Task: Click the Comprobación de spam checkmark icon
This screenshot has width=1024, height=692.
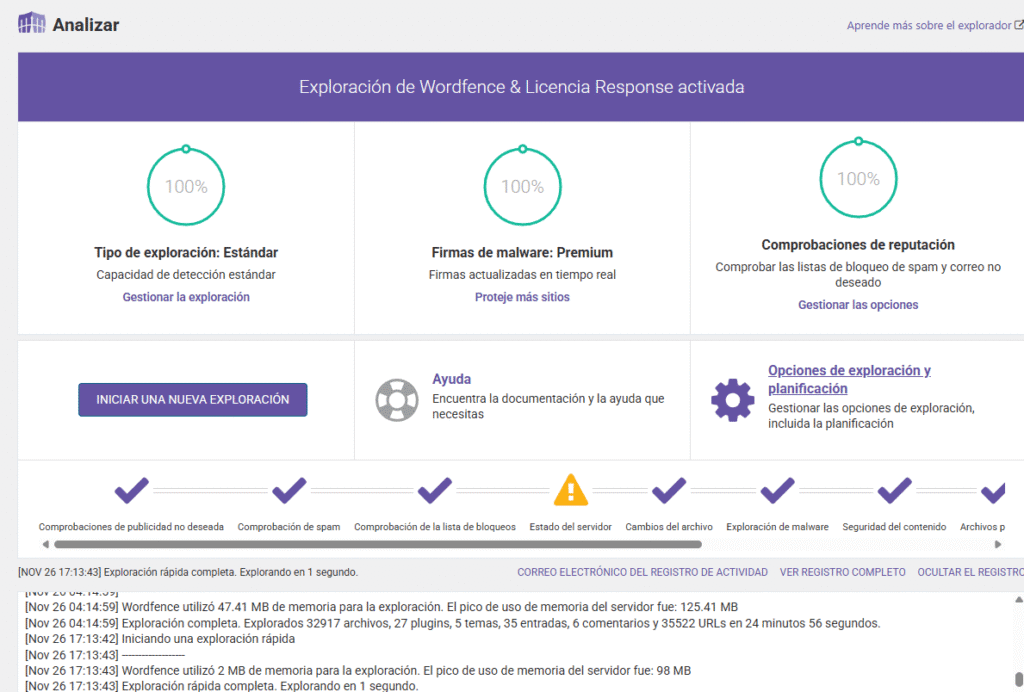Action: click(x=288, y=490)
